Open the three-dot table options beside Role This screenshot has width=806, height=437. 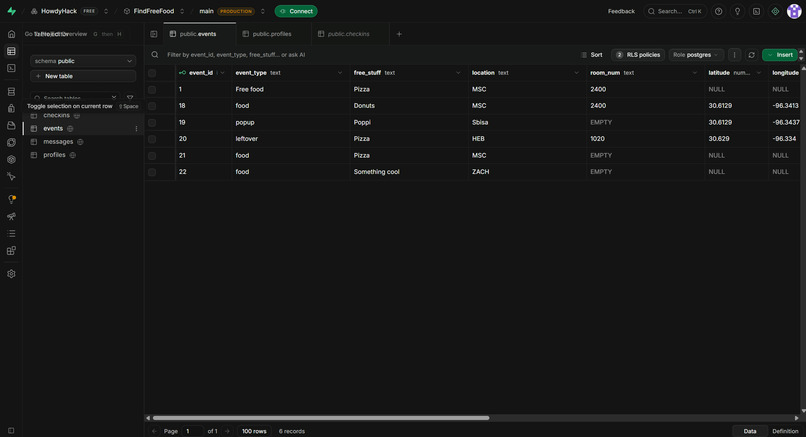[x=735, y=55]
